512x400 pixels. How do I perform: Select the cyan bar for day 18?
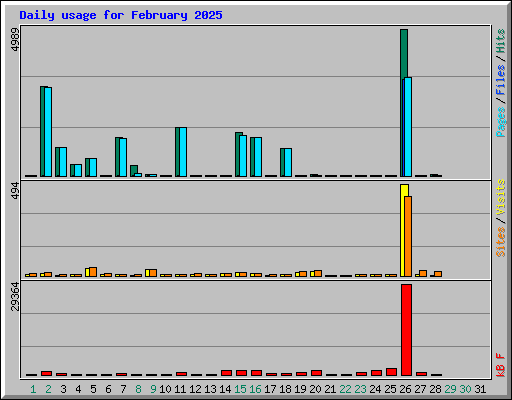coord(288,162)
